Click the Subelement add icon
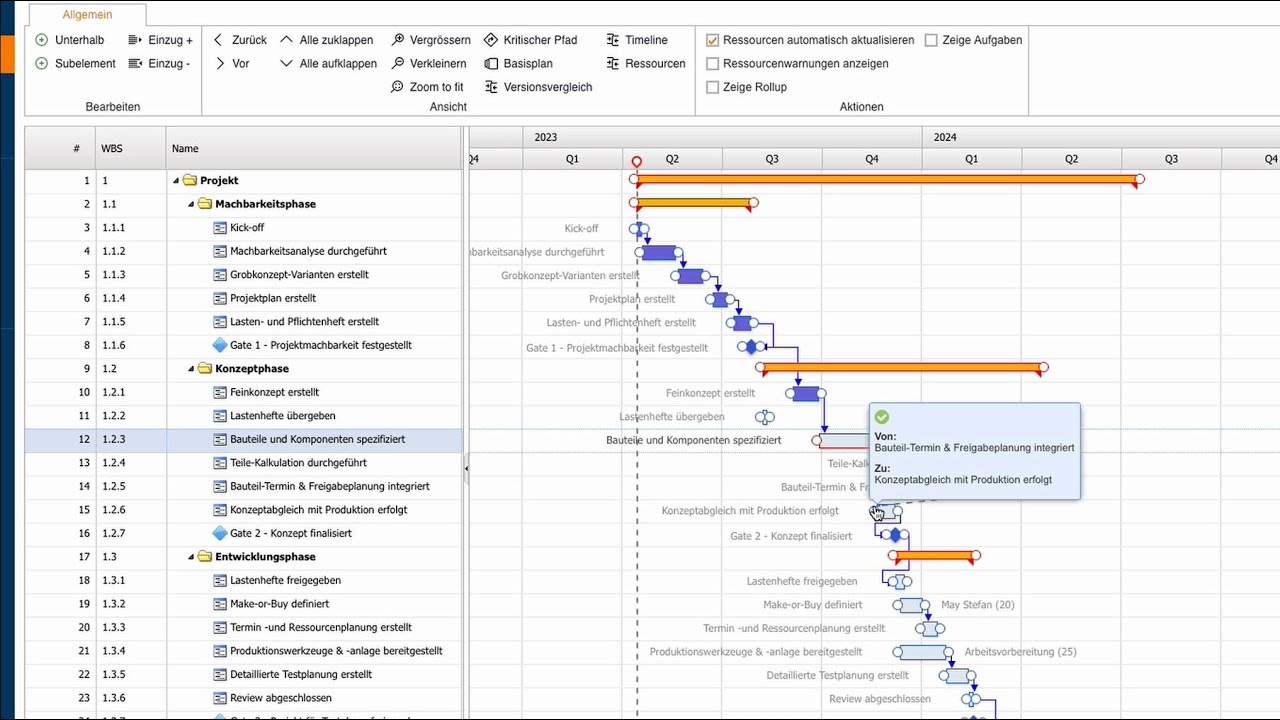Viewport: 1280px width, 720px height. (42, 63)
